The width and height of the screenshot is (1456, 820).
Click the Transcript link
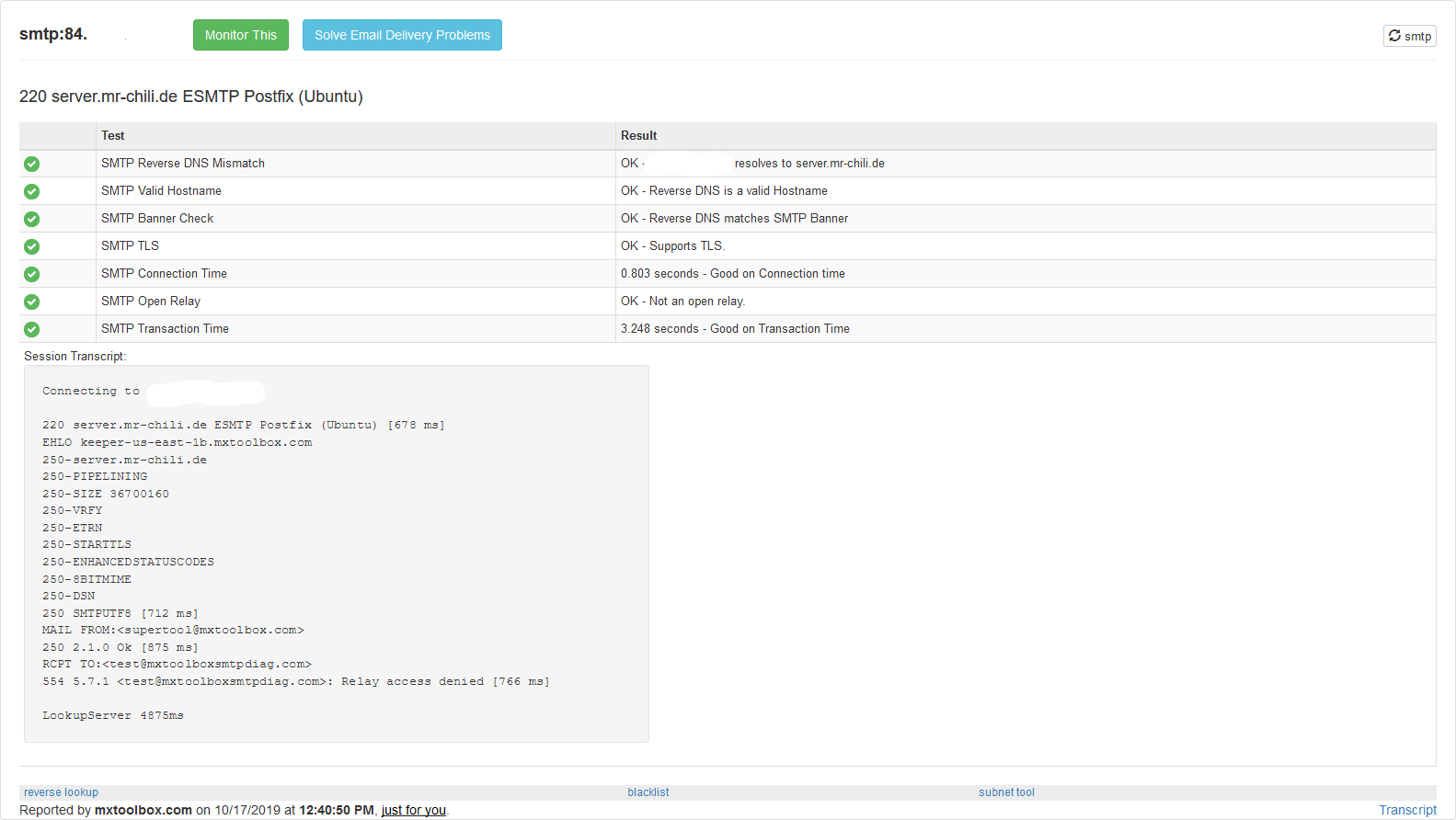click(1406, 810)
